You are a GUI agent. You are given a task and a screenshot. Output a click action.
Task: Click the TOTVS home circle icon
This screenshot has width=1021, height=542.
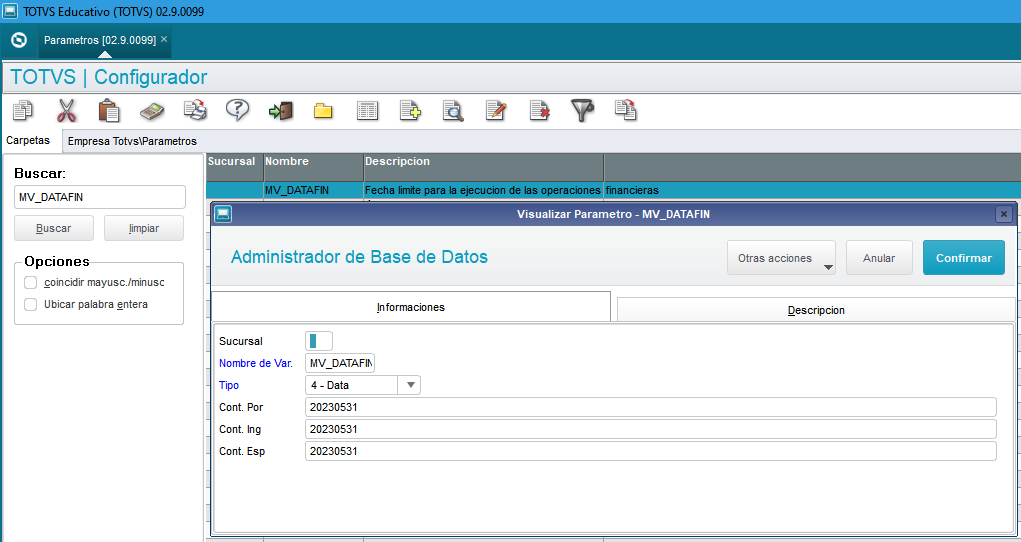20,40
